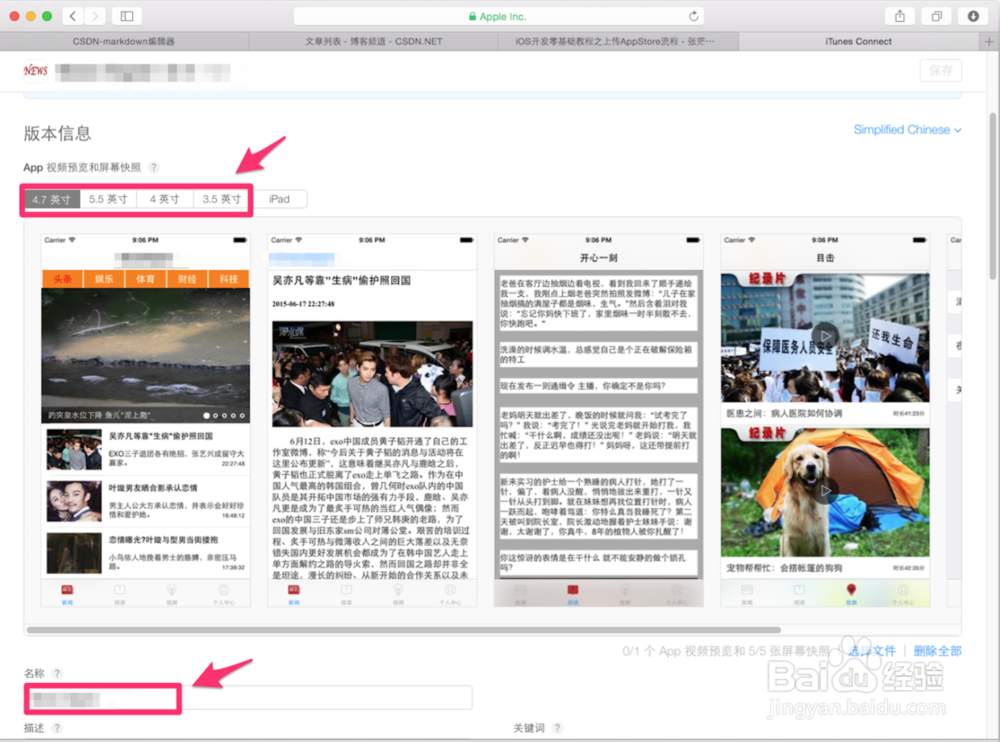Open help for 关键词 field
Image resolution: width=1000 pixels, height=742 pixels.
tap(557, 728)
